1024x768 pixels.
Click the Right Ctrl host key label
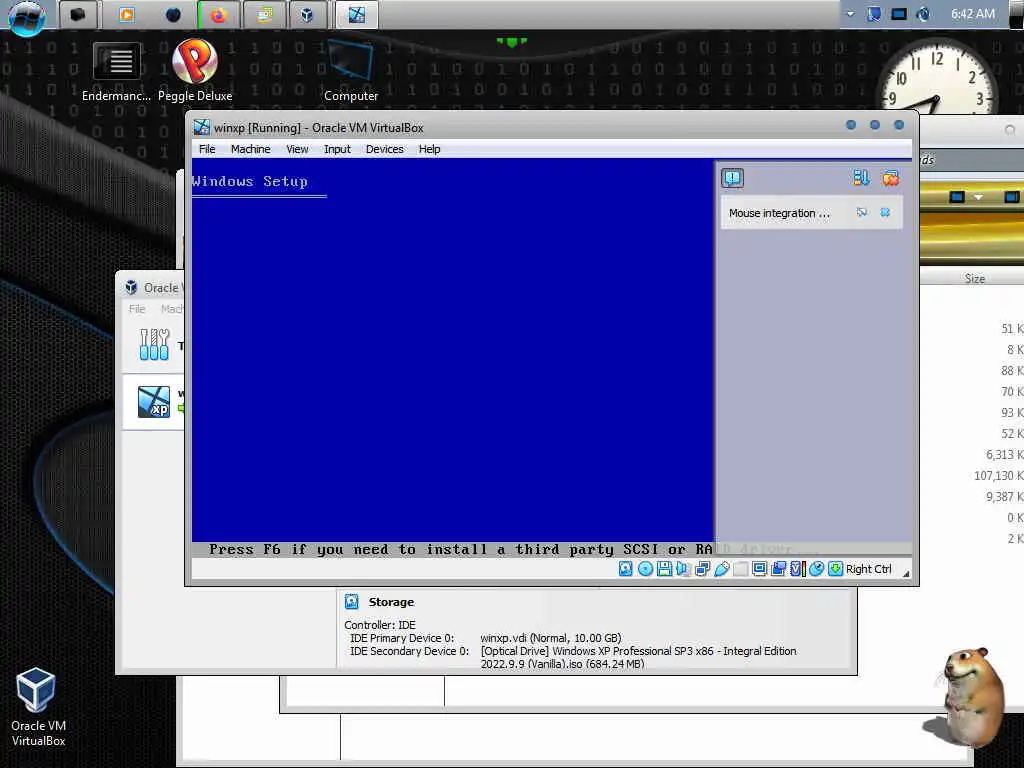(x=869, y=569)
